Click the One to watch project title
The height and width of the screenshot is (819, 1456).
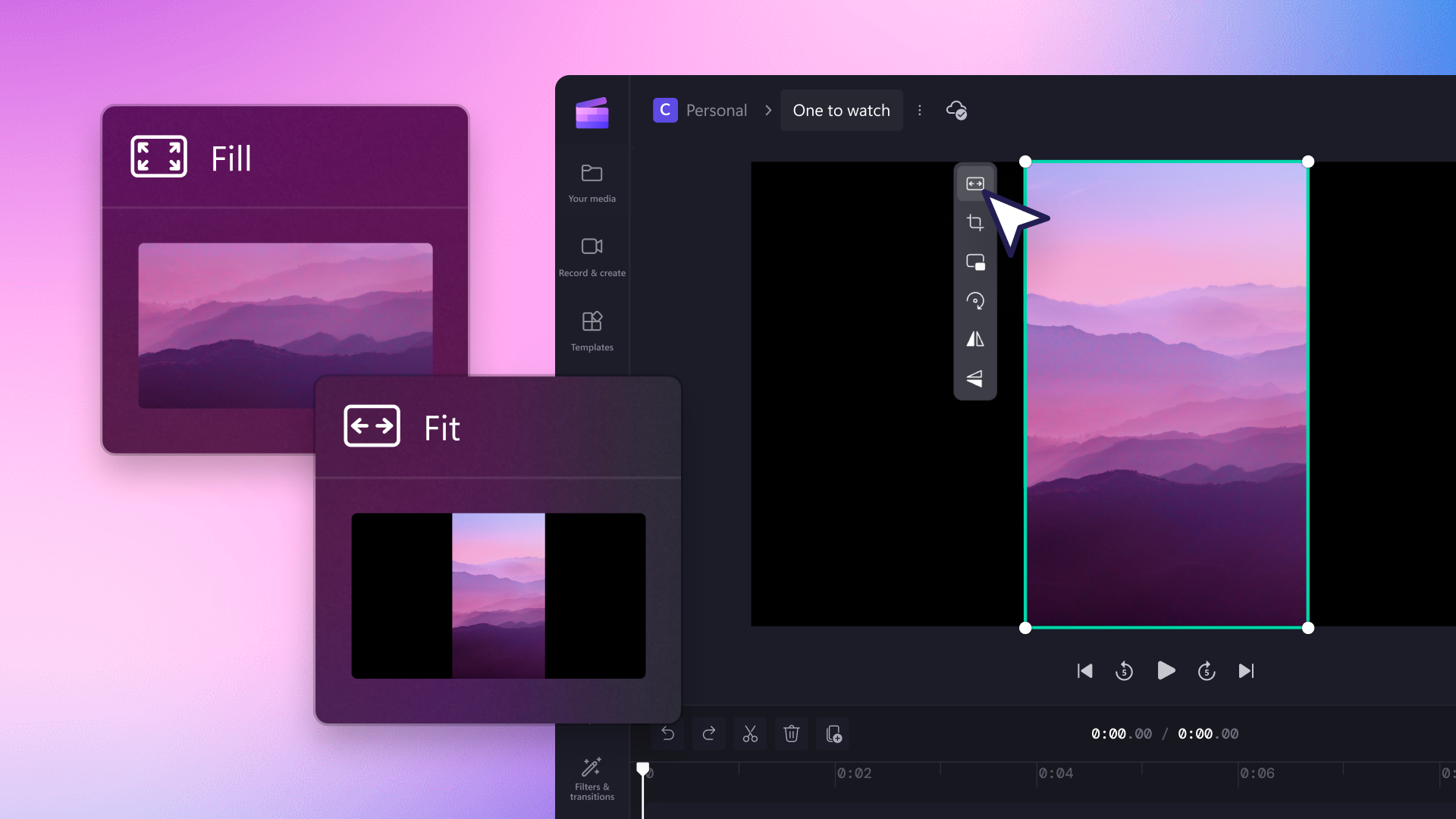tap(841, 110)
